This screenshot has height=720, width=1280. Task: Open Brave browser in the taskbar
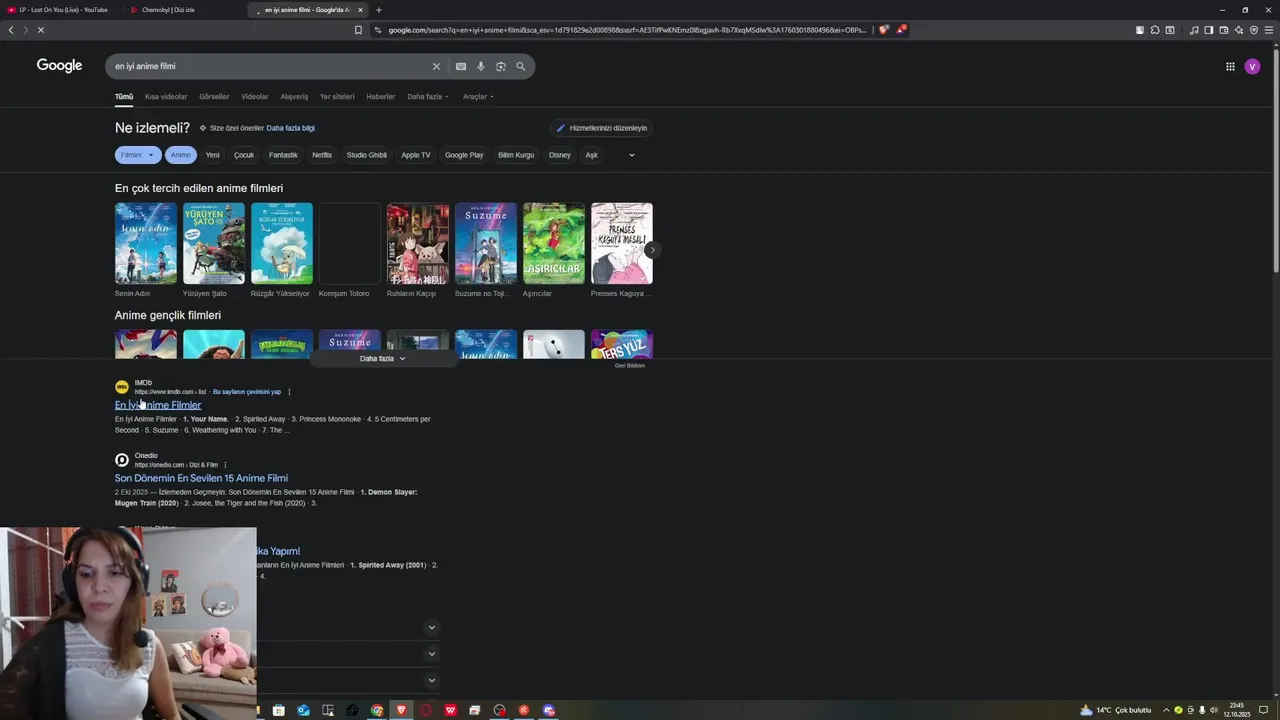coord(401,710)
